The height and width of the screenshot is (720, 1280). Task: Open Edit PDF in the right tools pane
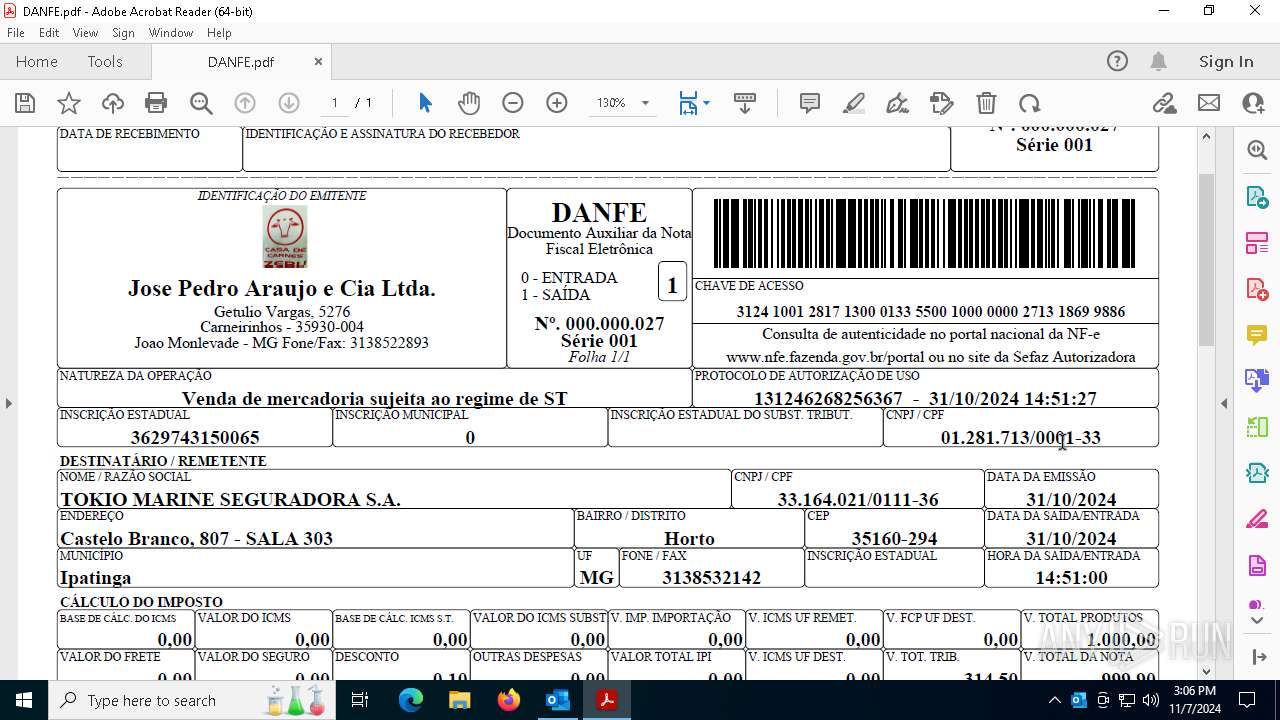[x=1257, y=242]
